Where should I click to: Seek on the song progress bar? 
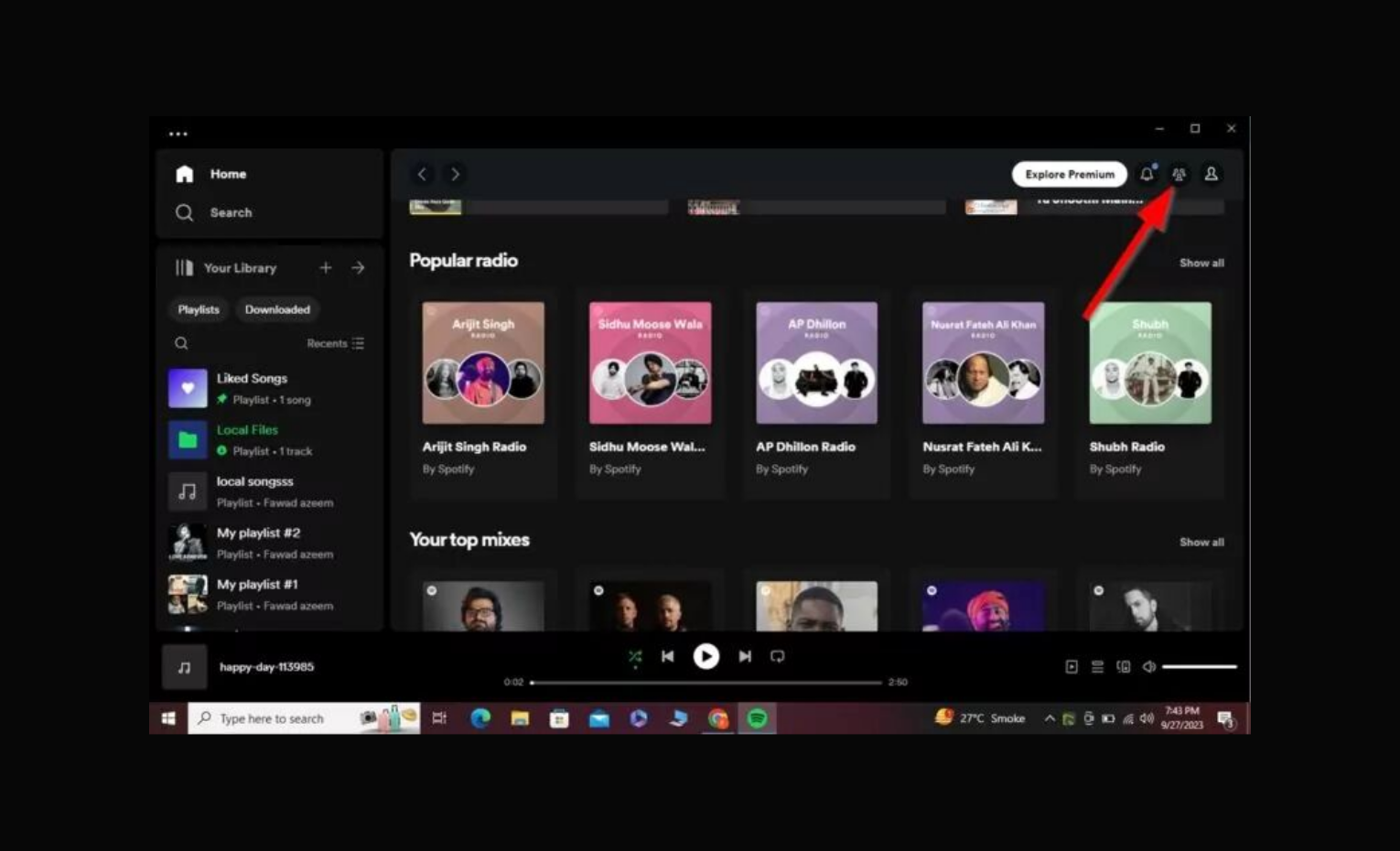705,682
